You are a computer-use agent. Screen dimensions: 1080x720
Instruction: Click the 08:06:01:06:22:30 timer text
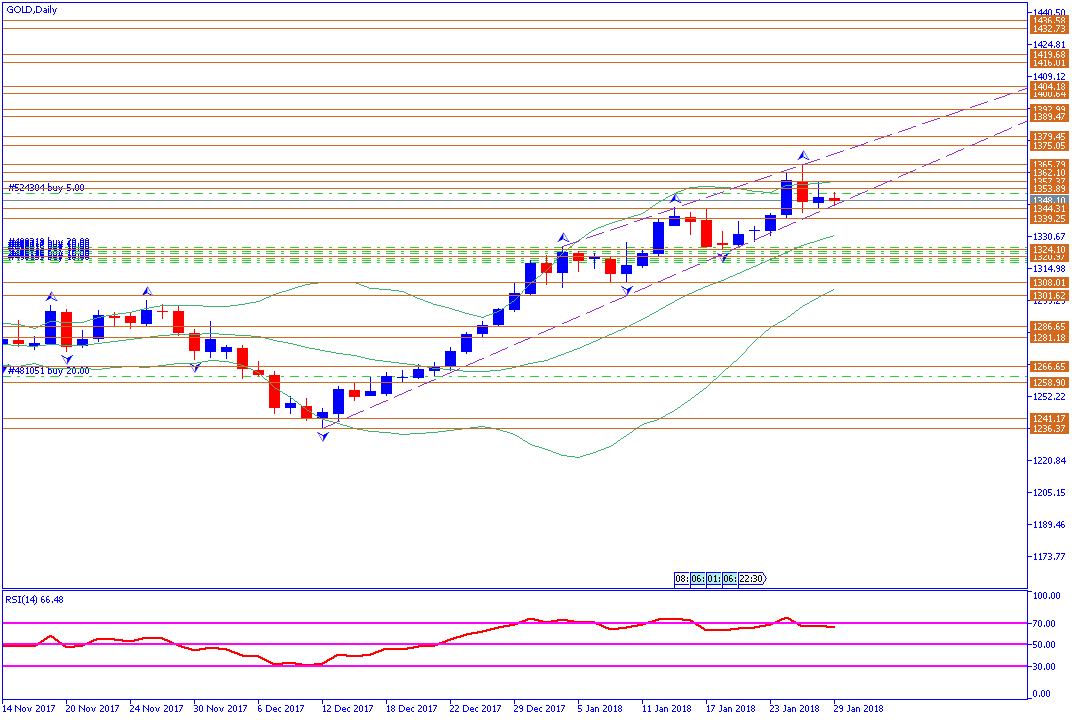coord(720,578)
